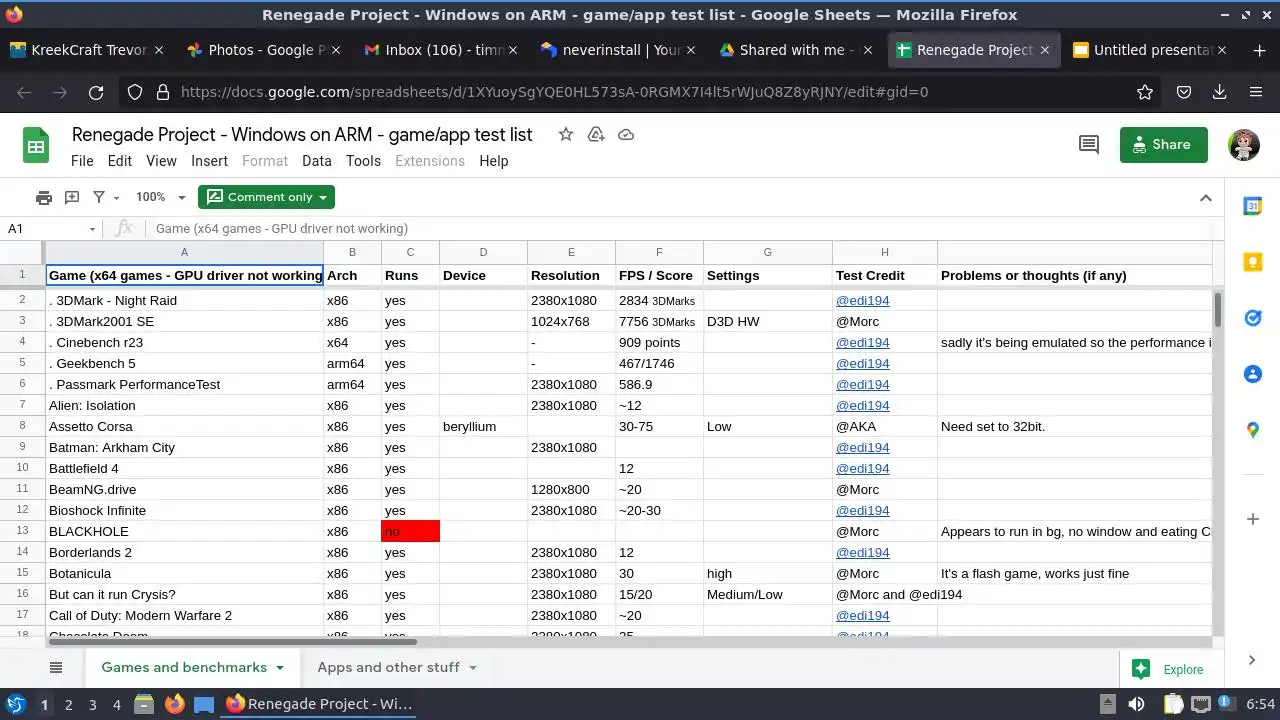Click the Name box showing A1

click(x=44, y=229)
